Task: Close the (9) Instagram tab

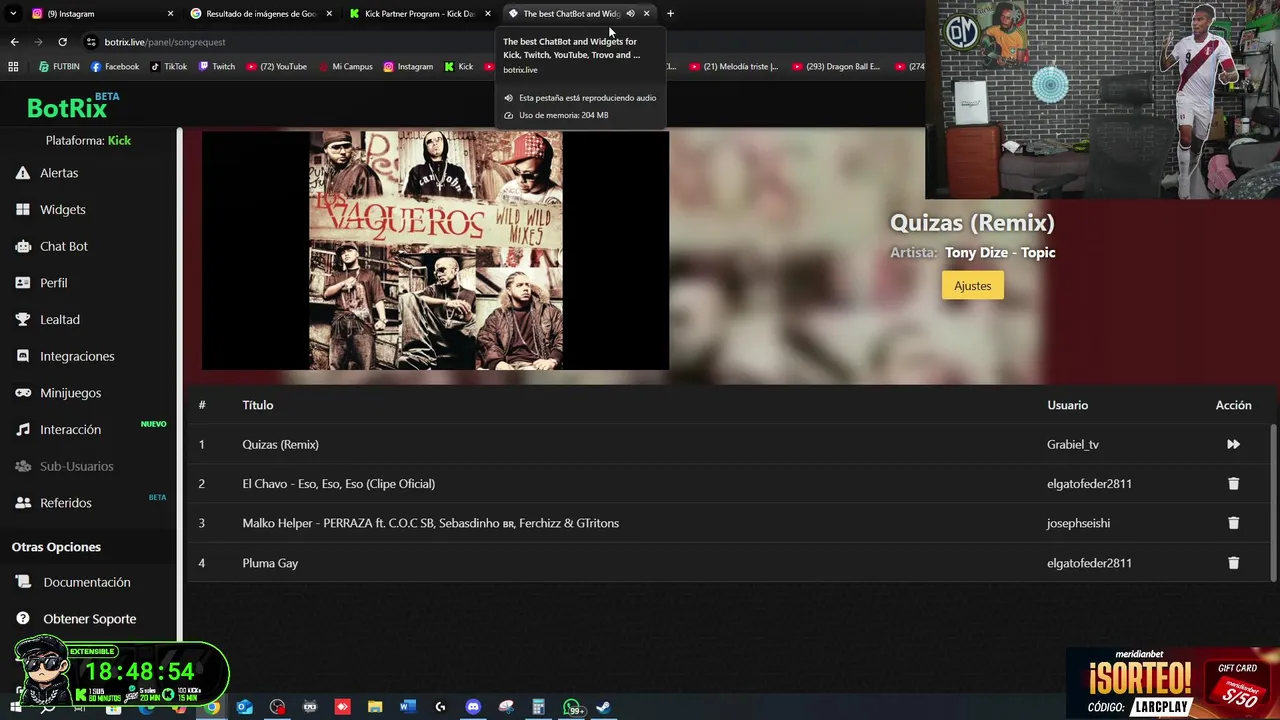Action: point(170,14)
